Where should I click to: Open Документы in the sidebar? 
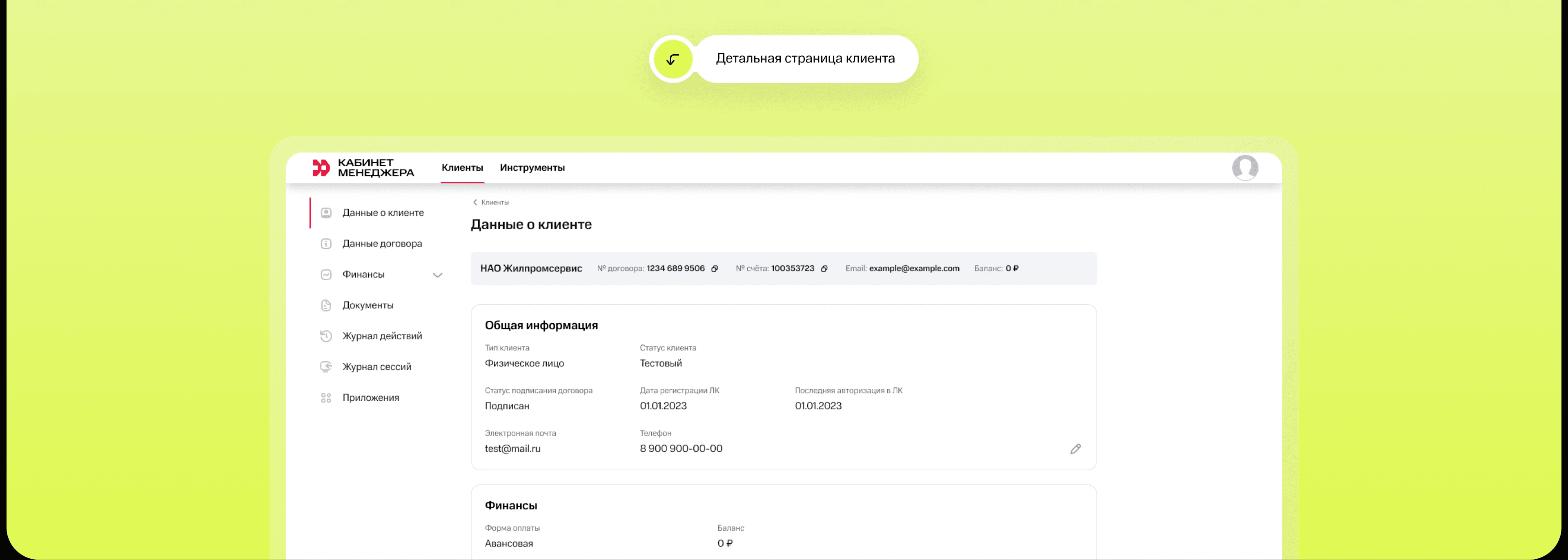tap(367, 305)
